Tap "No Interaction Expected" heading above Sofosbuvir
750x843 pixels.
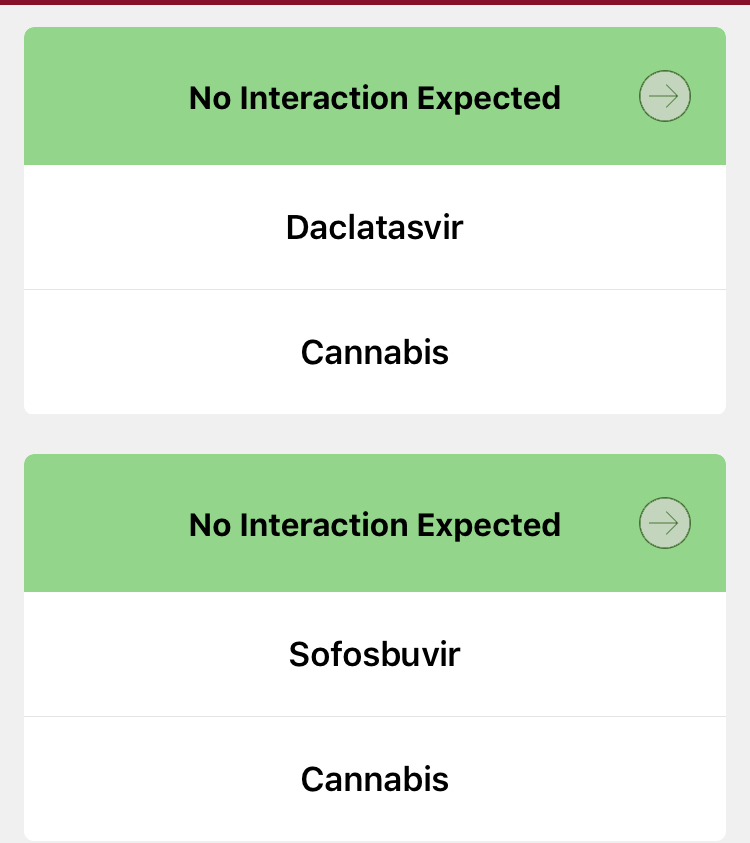(375, 525)
